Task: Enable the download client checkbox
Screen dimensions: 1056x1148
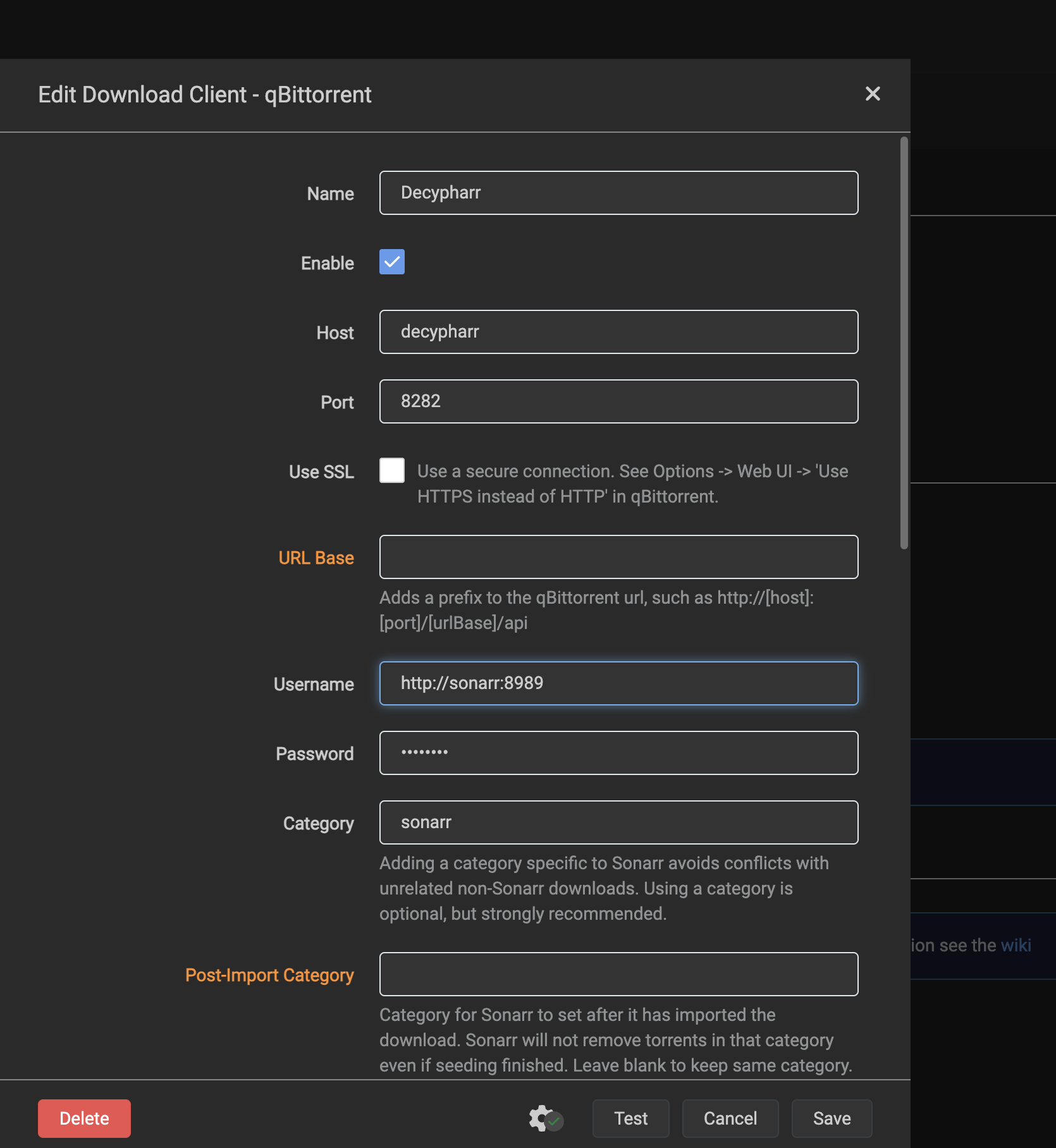Action: click(x=391, y=262)
